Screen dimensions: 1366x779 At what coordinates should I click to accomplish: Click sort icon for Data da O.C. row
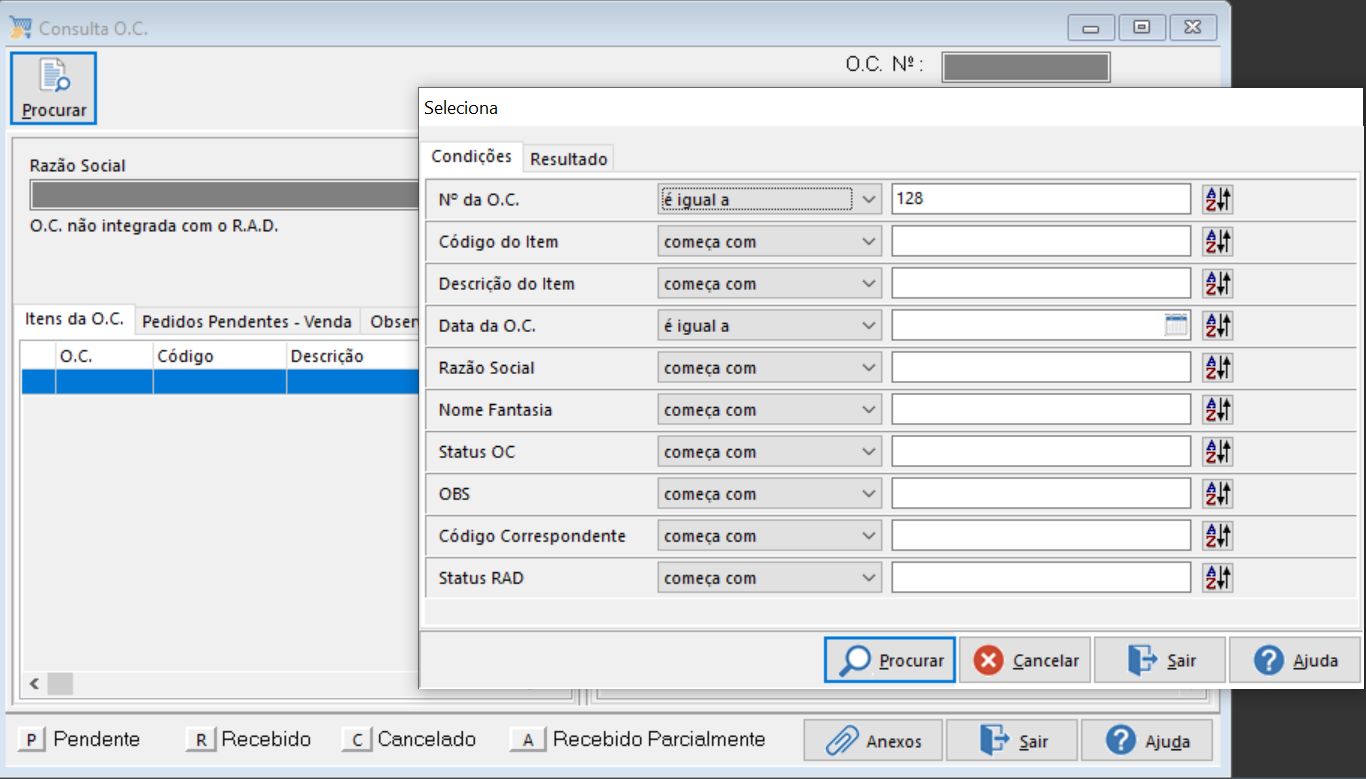1217,325
